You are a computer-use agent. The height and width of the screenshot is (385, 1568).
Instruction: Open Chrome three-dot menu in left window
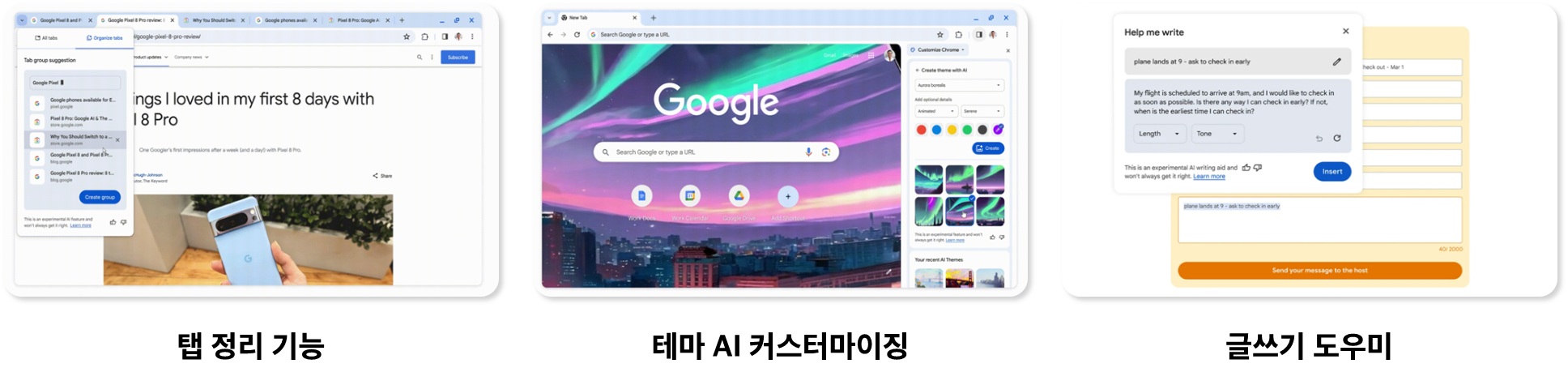point(472,36)
